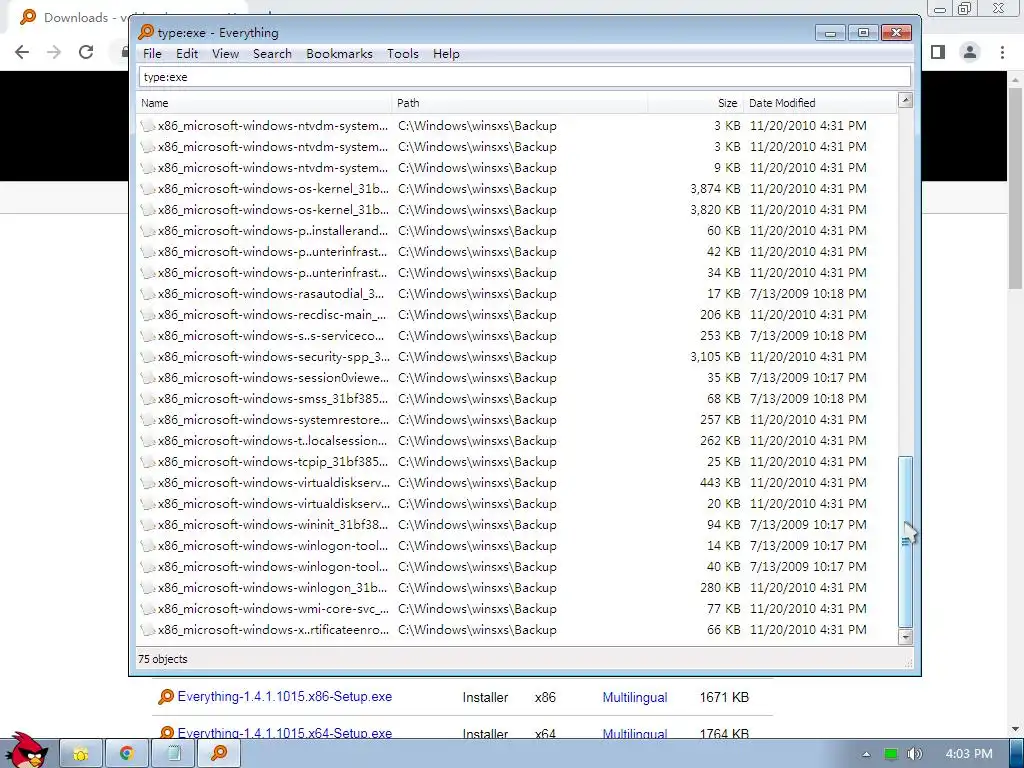Screen dimensions: 1024x768
Task: Select the wmi-core-svc file icon
Action: tap(148, 609)
